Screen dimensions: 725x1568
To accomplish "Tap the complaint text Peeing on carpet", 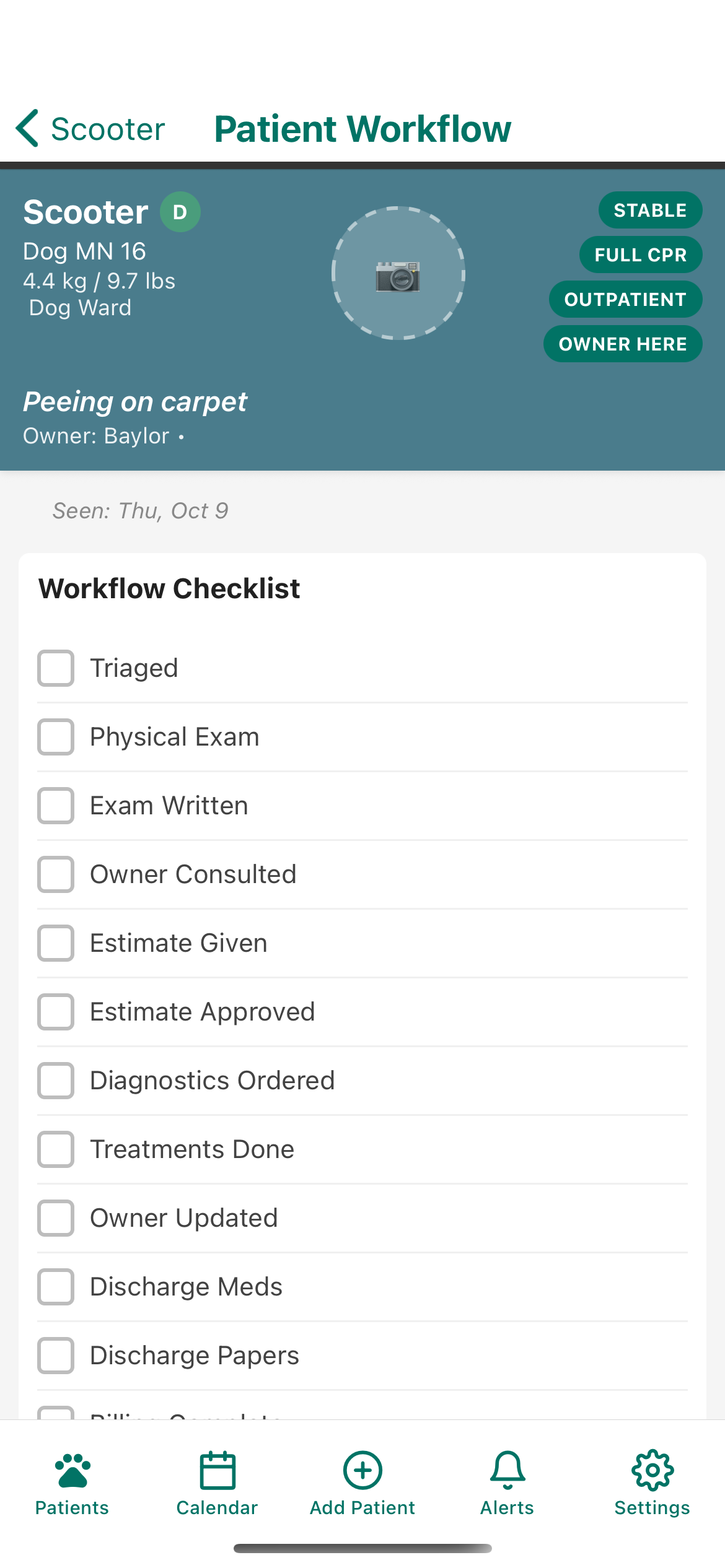I will click(134, 401).
